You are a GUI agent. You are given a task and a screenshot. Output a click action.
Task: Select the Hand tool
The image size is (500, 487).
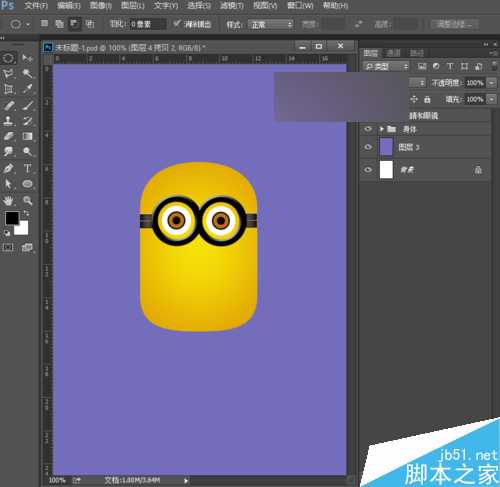(8, 200)
